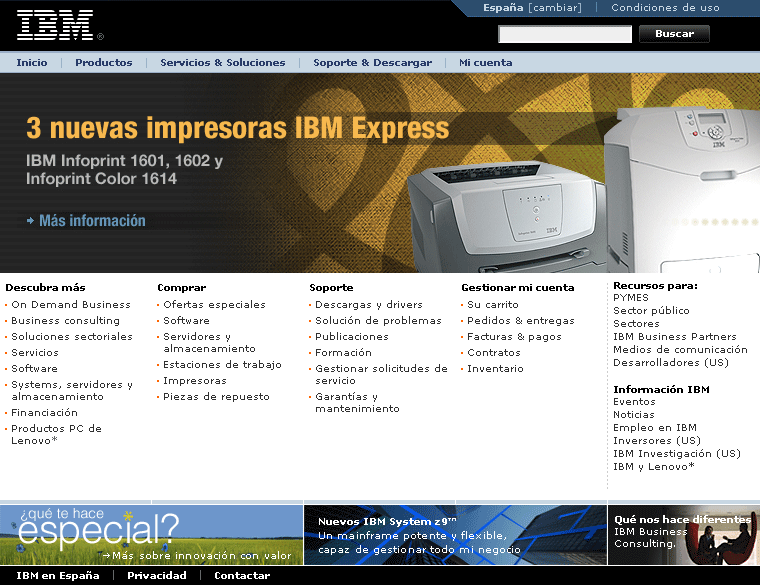Visit Systems, servidores y almacenamiento link
This screenshot has height=585, width=760.
(x=72, y=390)
